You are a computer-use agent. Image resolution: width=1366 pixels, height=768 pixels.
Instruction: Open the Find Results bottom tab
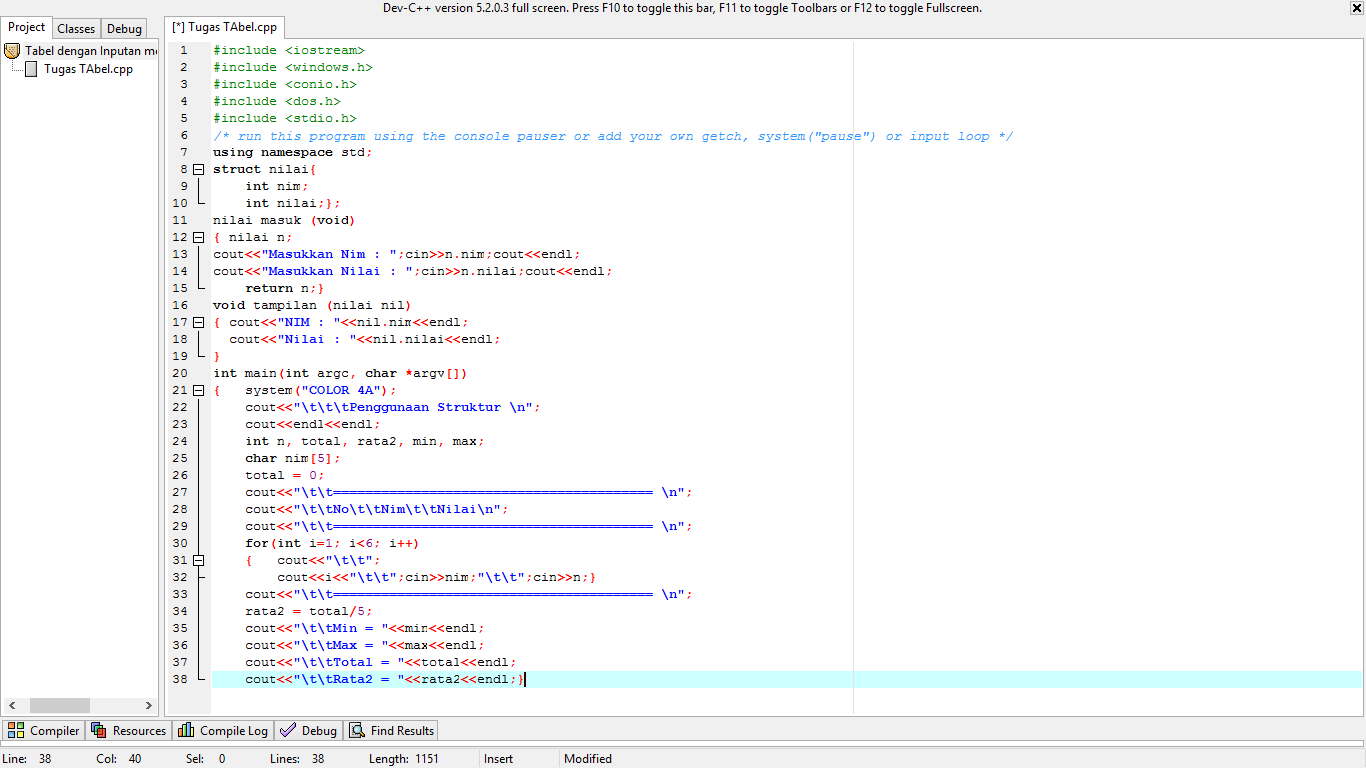392,731
